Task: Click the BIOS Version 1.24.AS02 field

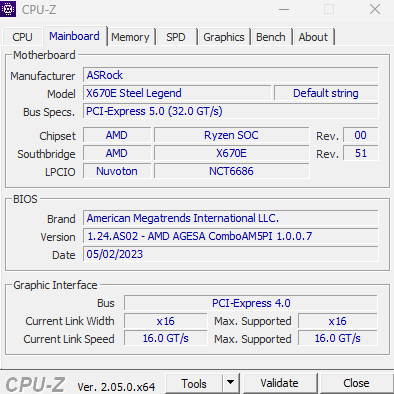Action: (x=231, y=236)
